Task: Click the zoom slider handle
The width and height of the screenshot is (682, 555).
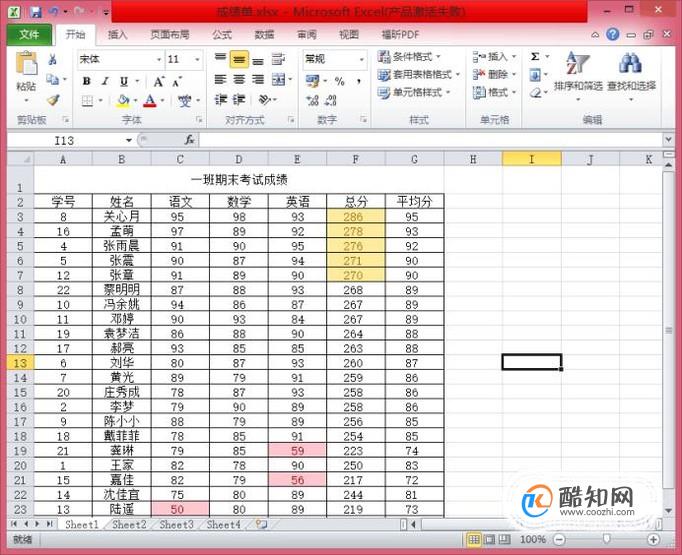Action: coord(606,539)
